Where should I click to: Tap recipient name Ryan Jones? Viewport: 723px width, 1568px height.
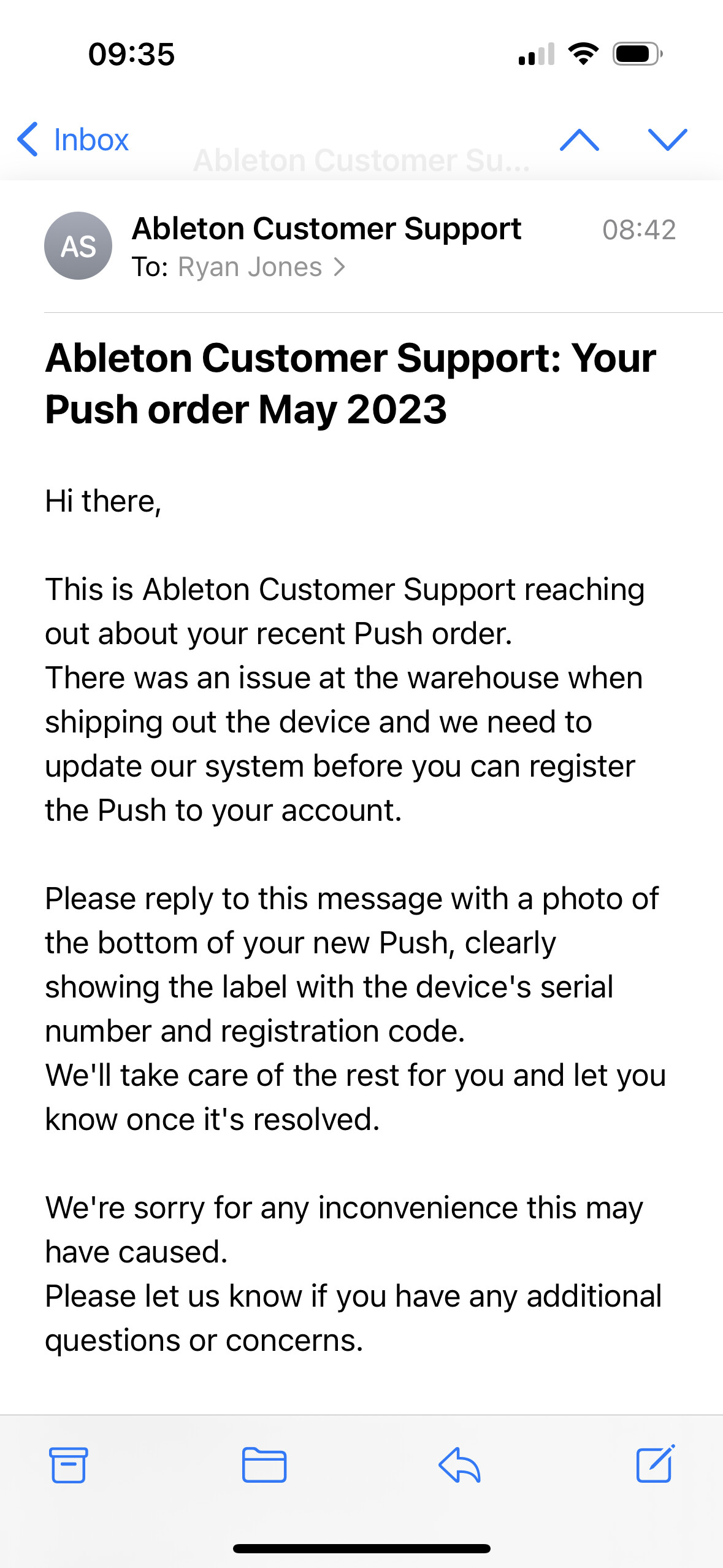[x=250, y=267]
